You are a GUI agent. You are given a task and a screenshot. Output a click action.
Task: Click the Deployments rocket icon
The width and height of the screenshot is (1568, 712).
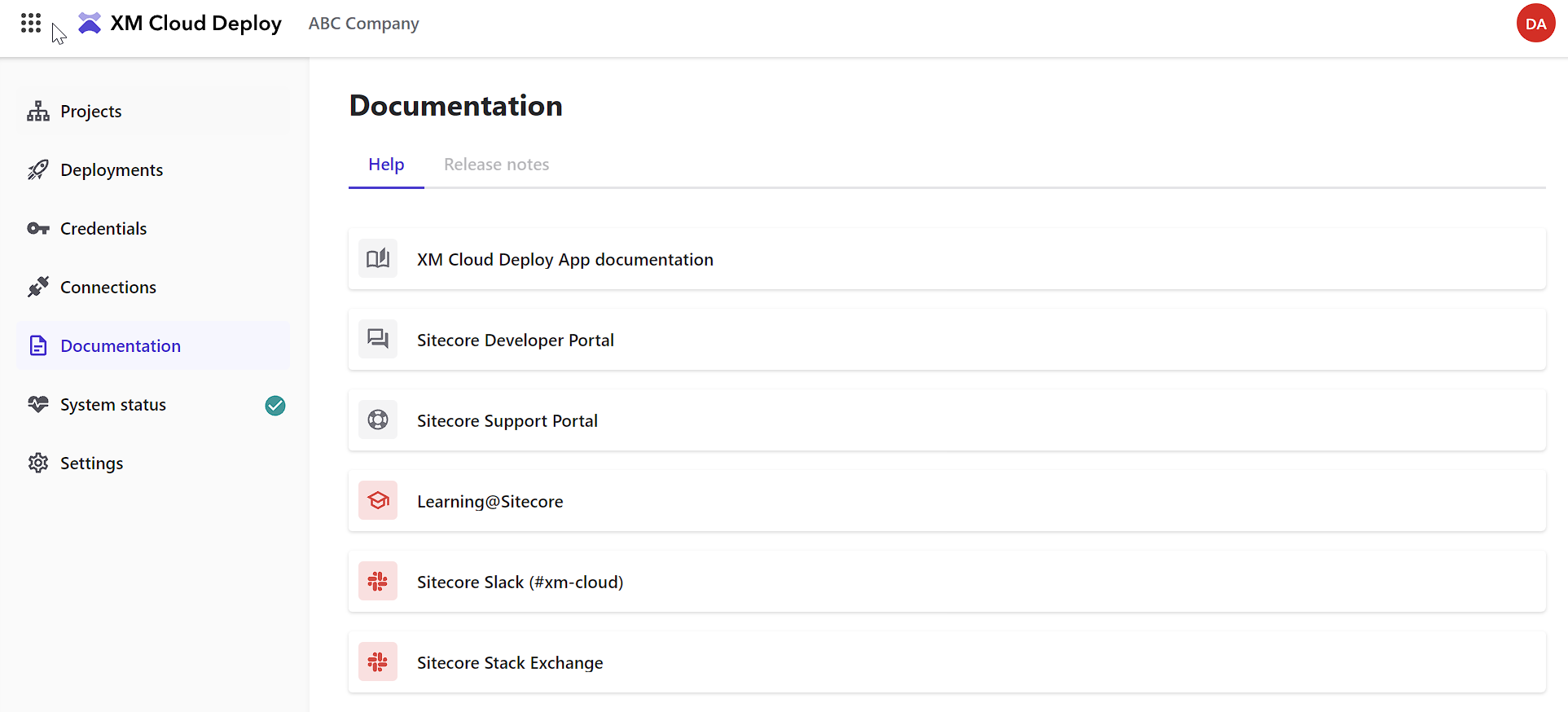pyautogui.click(x=38, y=170)
